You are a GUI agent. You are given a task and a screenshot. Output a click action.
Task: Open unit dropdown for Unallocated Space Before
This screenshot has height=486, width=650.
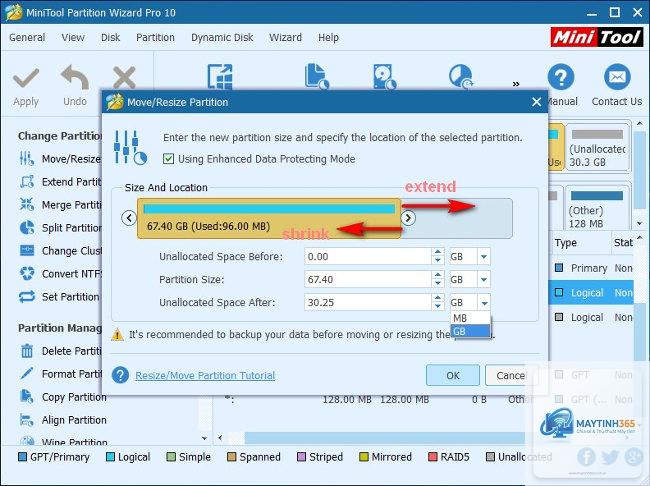coord(483,257)
